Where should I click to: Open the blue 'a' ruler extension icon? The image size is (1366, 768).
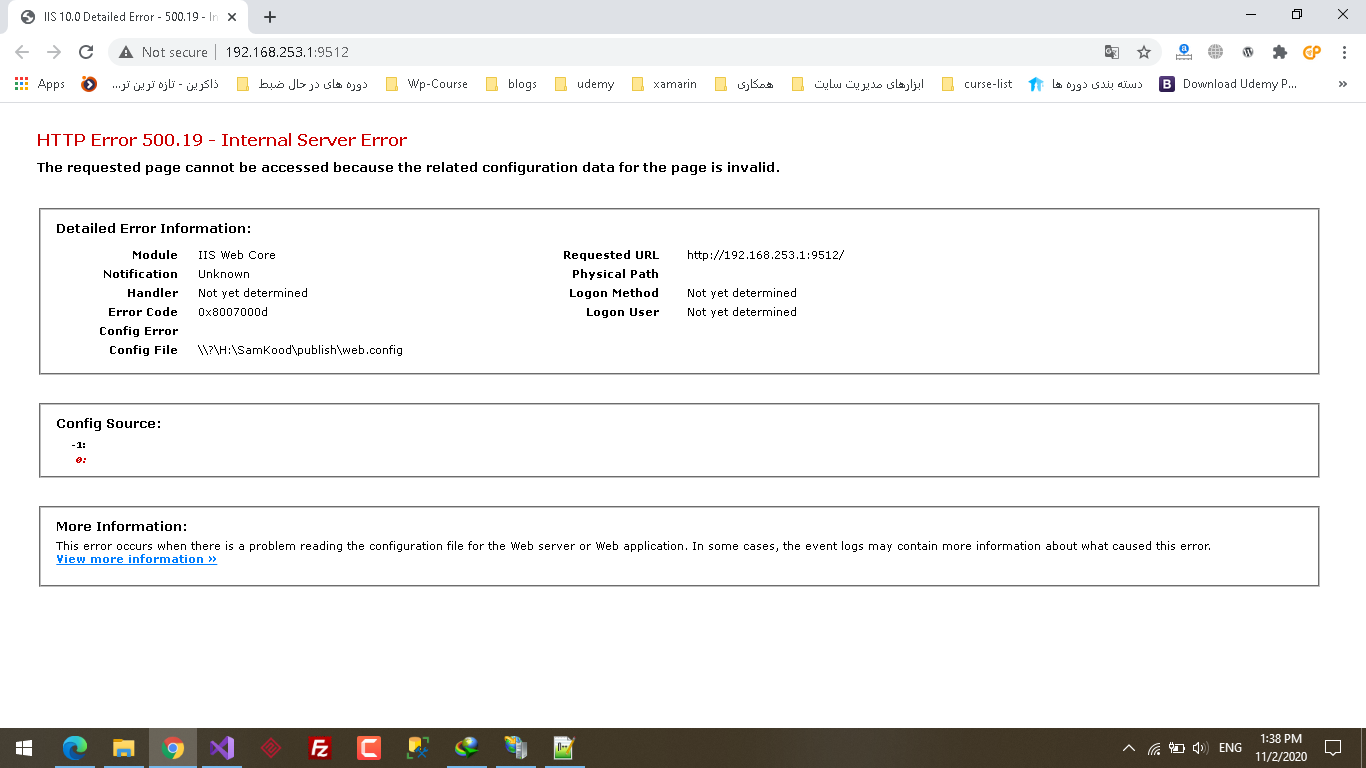click(x=1184, y=52)
